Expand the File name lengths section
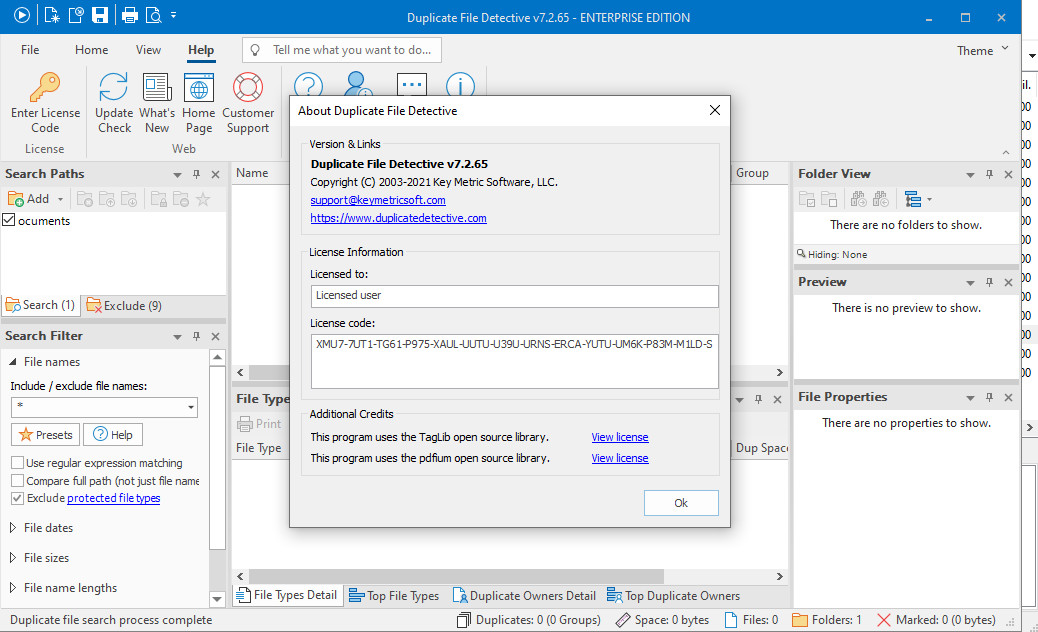1038x632 pixels. pos(13,588)
